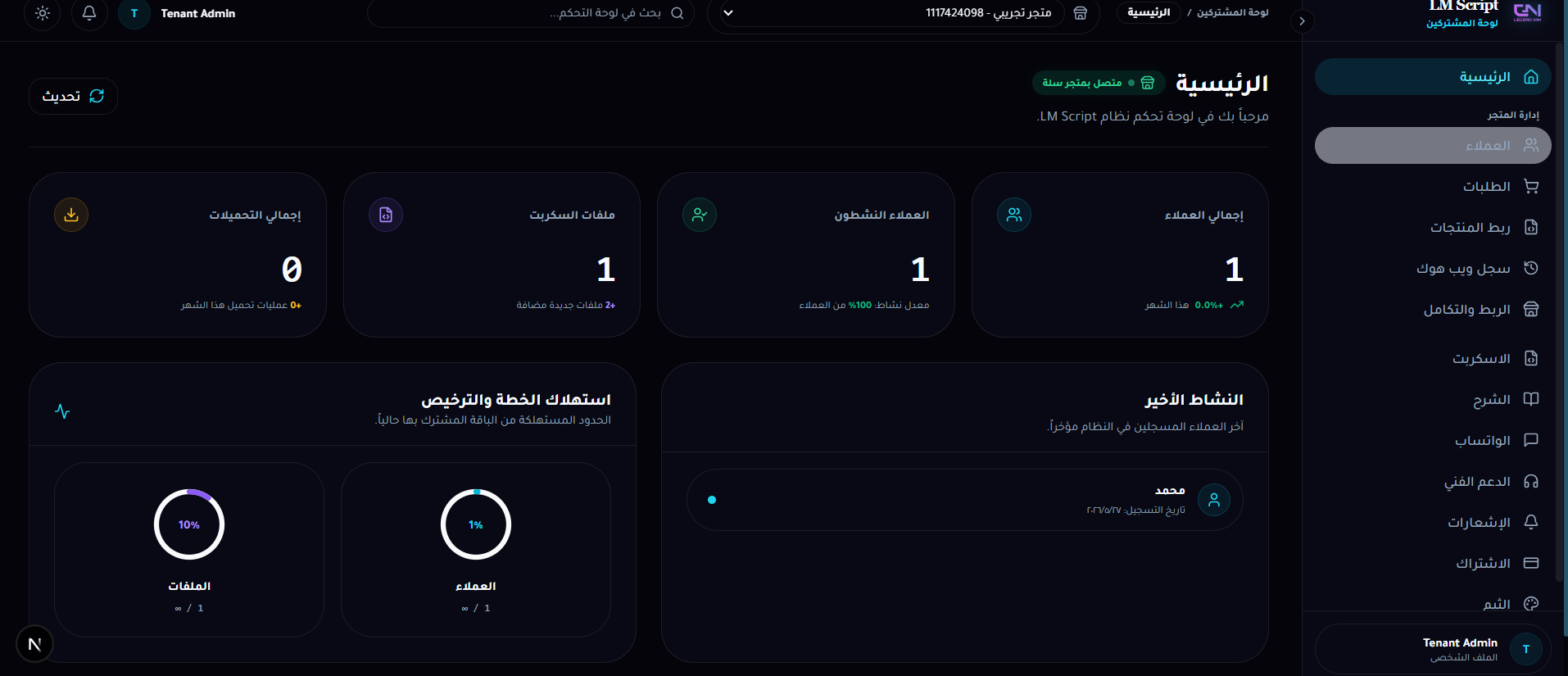Click the استهلاك الخطة والترخيص heading
Screen dimensions: 1568x676
click(x=516, y=400)
